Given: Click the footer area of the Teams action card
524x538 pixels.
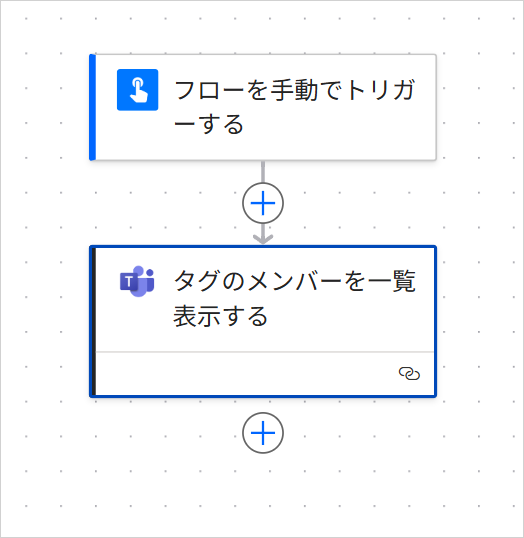Looking at the screenshot, I should [x=265, y=374].
